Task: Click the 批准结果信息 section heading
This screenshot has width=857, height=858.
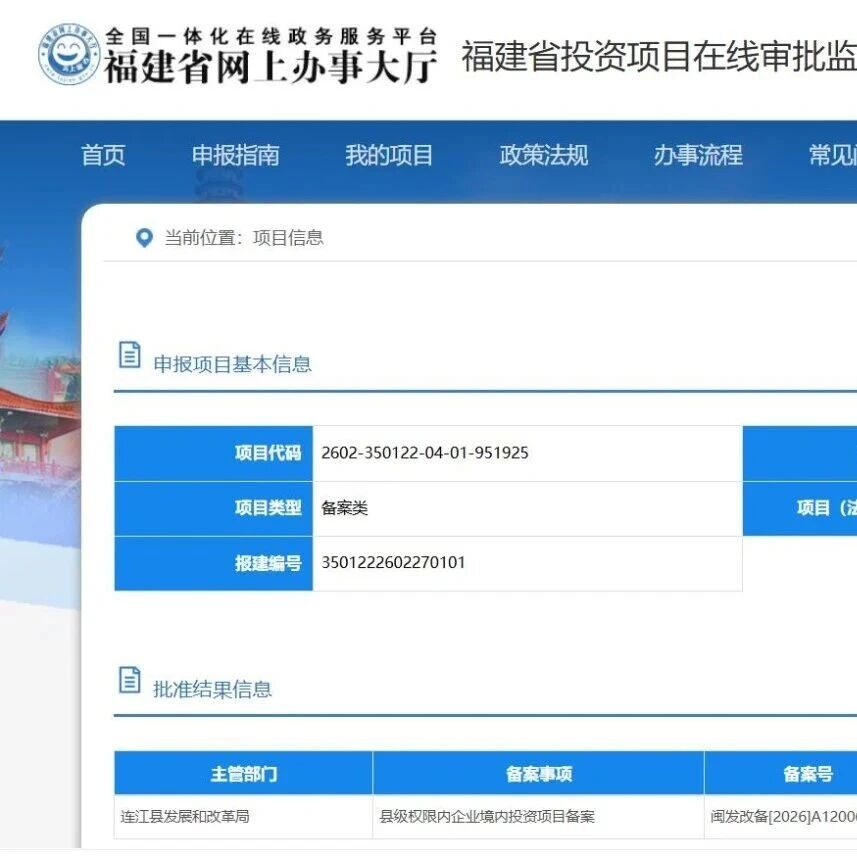Action: (212, 689)
